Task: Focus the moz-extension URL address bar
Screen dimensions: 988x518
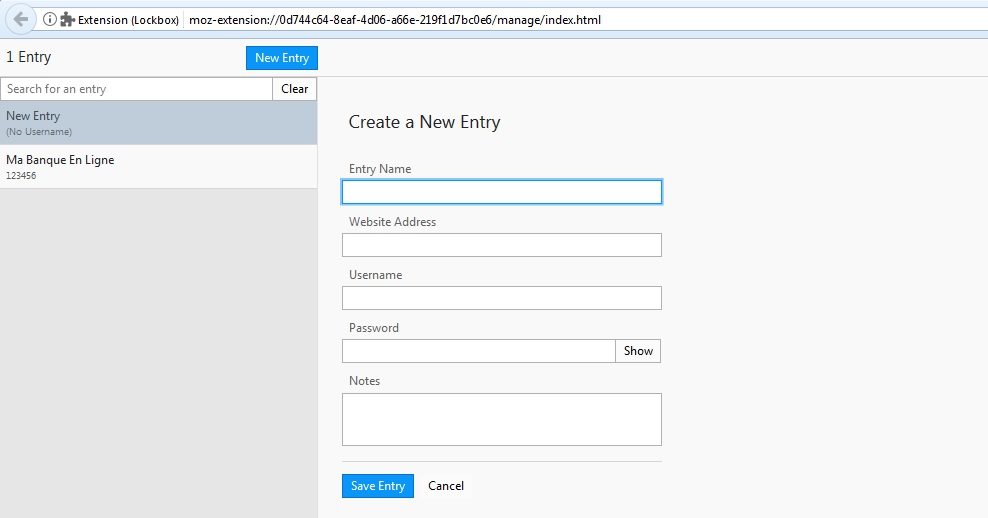Action: 500,19
